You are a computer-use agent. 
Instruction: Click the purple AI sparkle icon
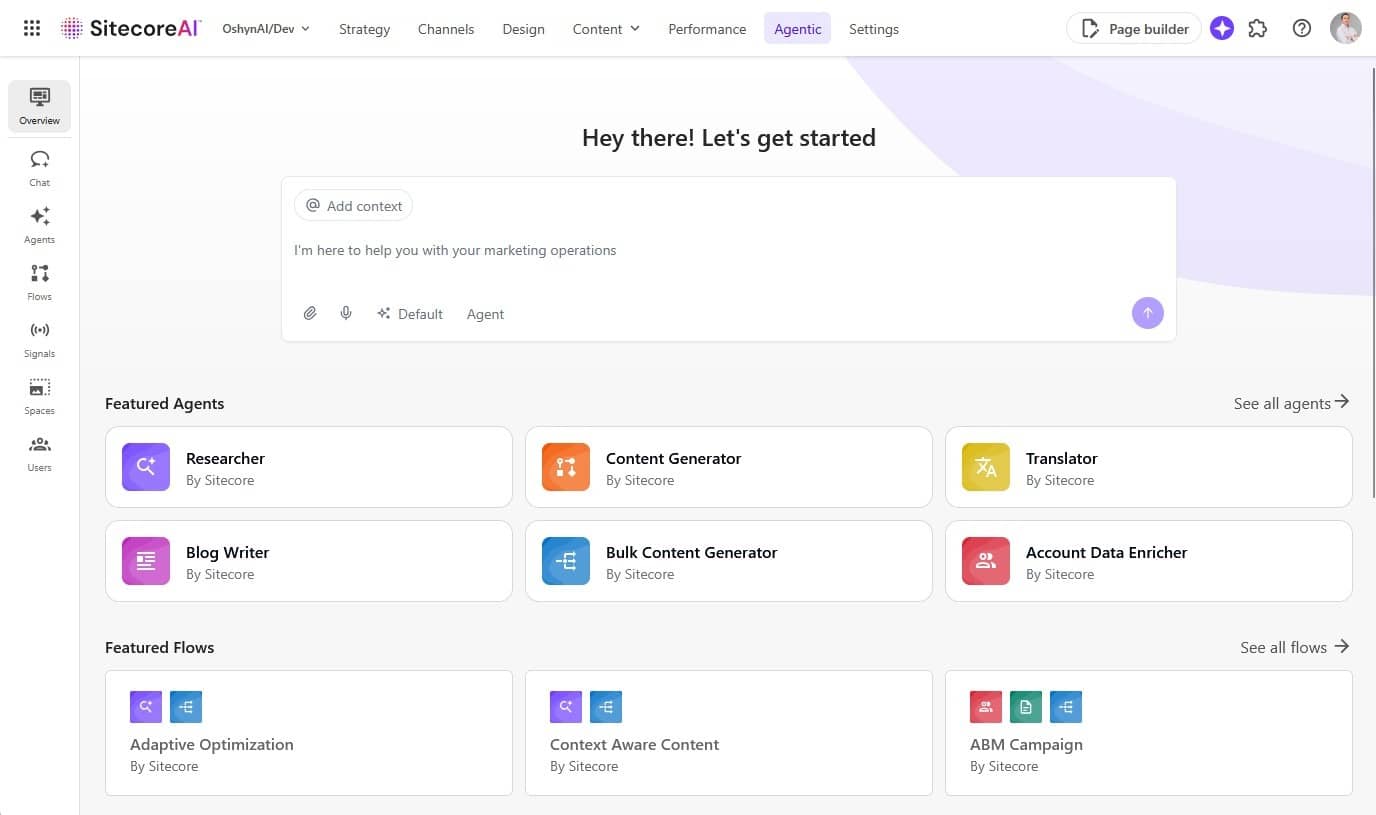pyautogui.click(x=1221, y=28)
